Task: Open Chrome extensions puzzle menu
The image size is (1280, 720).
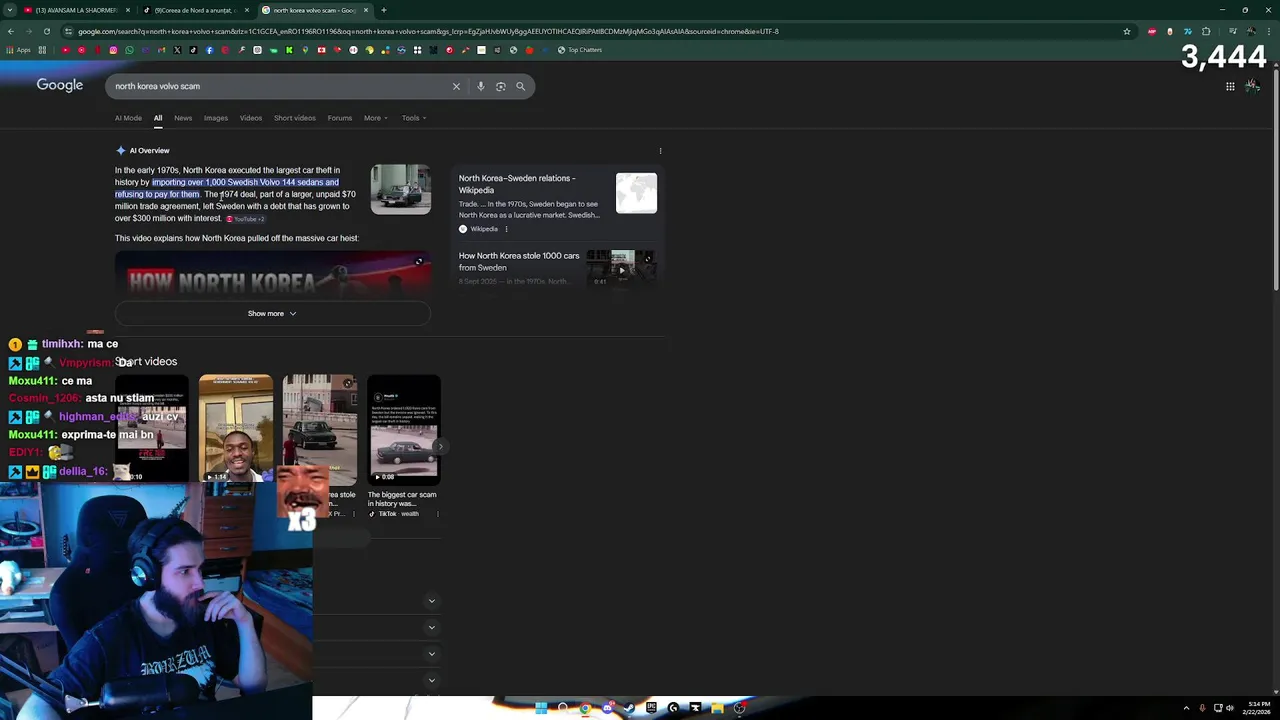Action: pyautogui.click(x=1206, y=31)
